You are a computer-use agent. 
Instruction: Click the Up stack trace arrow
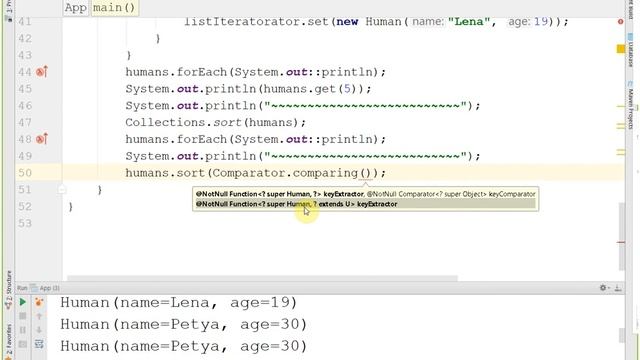tap(39, 316)
